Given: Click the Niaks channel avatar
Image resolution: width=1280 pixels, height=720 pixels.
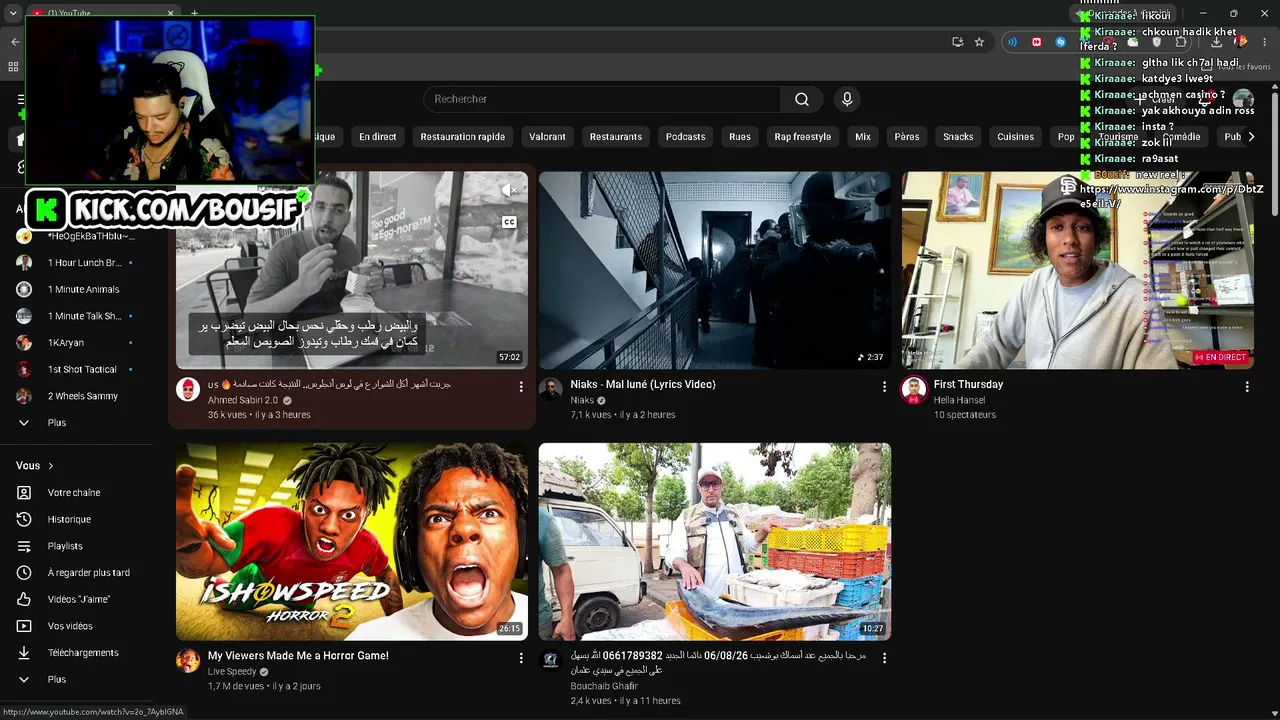Looking at the screenshot, I should click(551, 389).
